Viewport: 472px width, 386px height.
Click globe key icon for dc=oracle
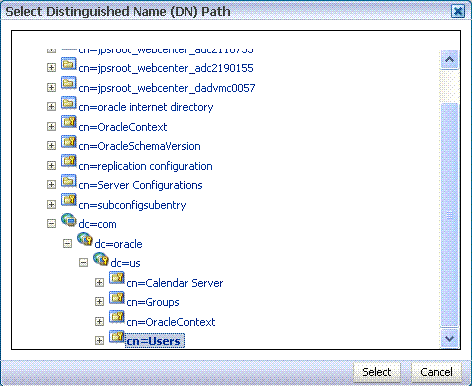[x=85, y=239]
